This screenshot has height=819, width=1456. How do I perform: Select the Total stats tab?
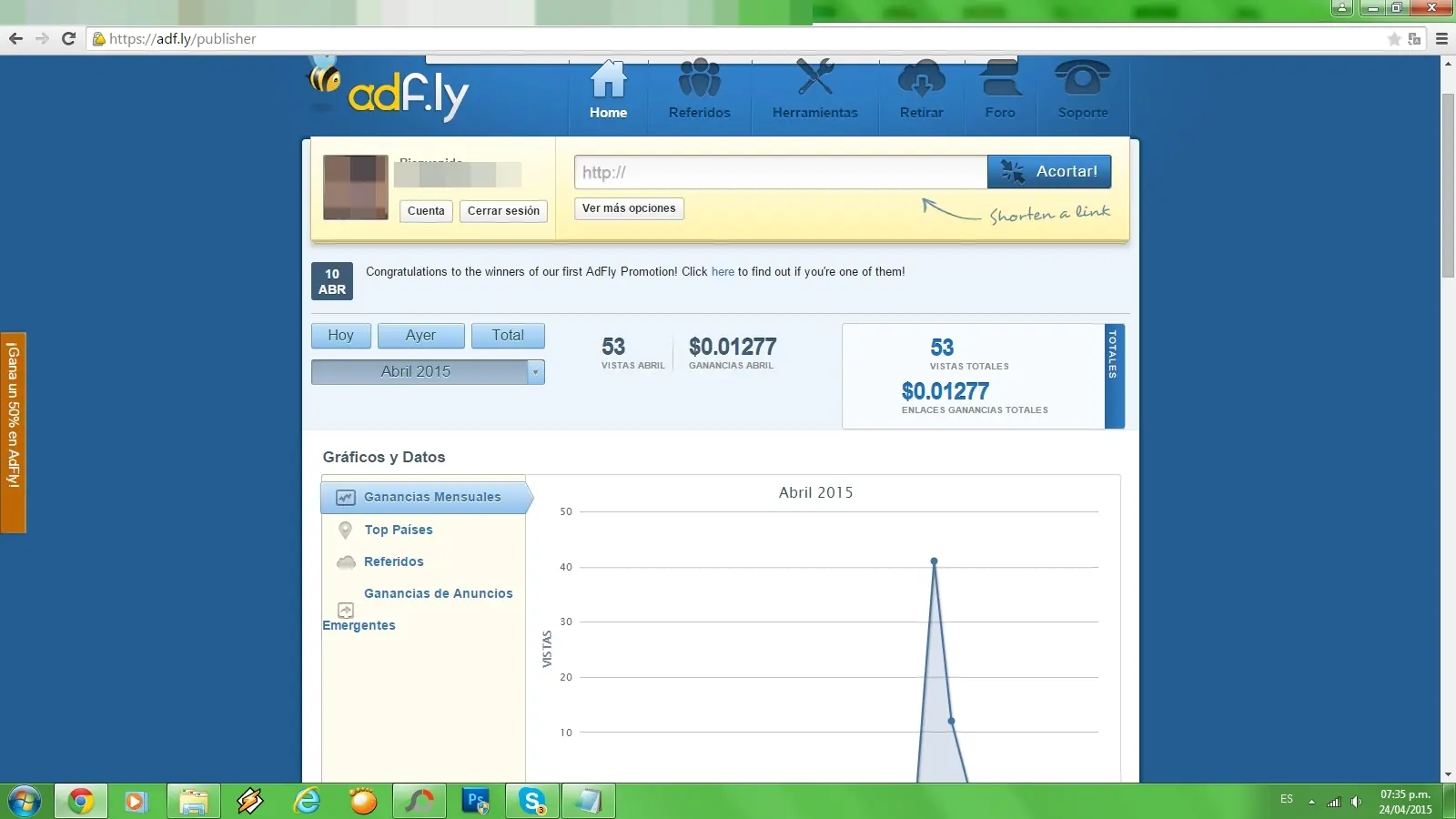click(x=508, y=336)
